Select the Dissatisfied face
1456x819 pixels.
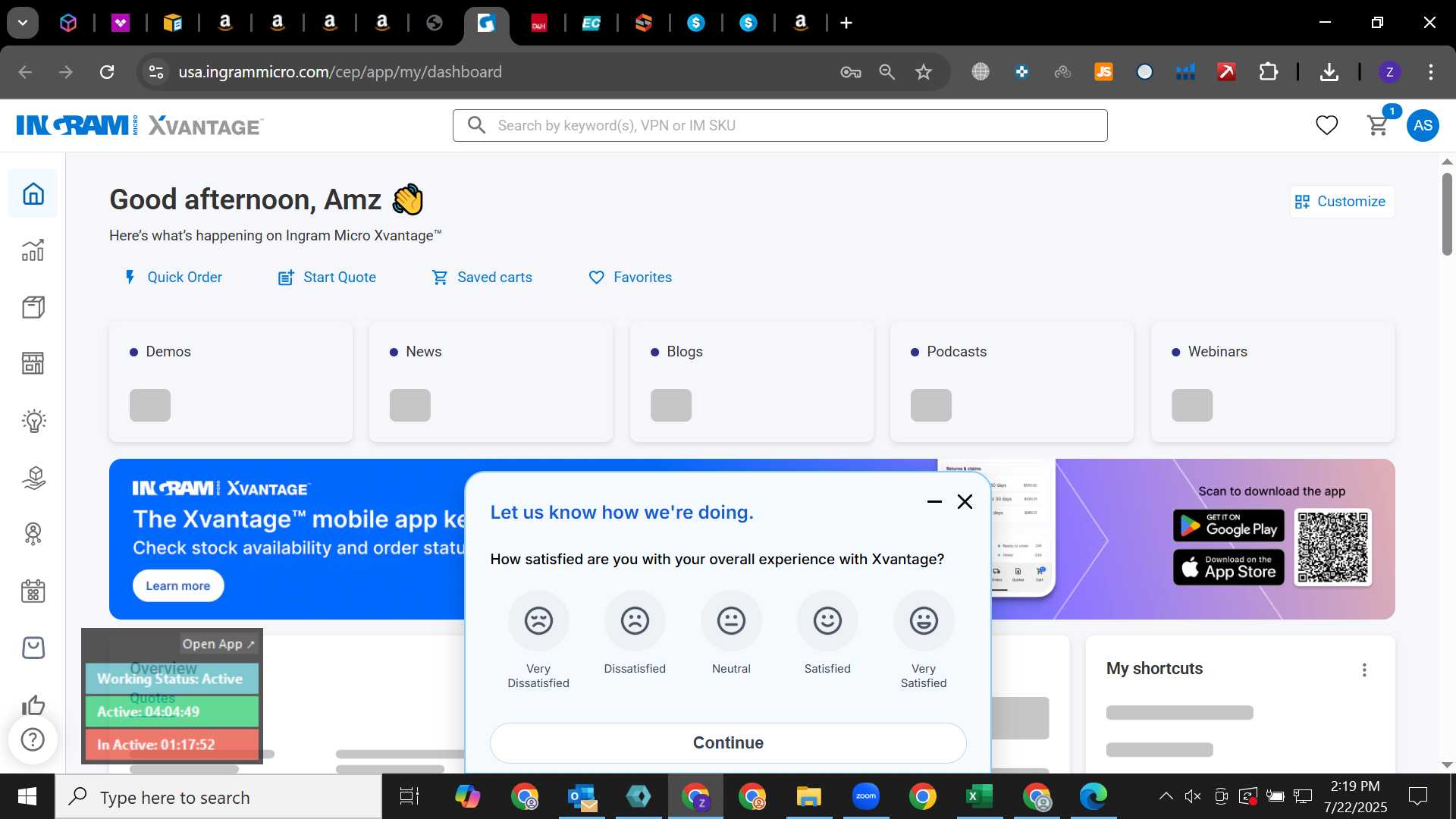[x=635, y=621]
